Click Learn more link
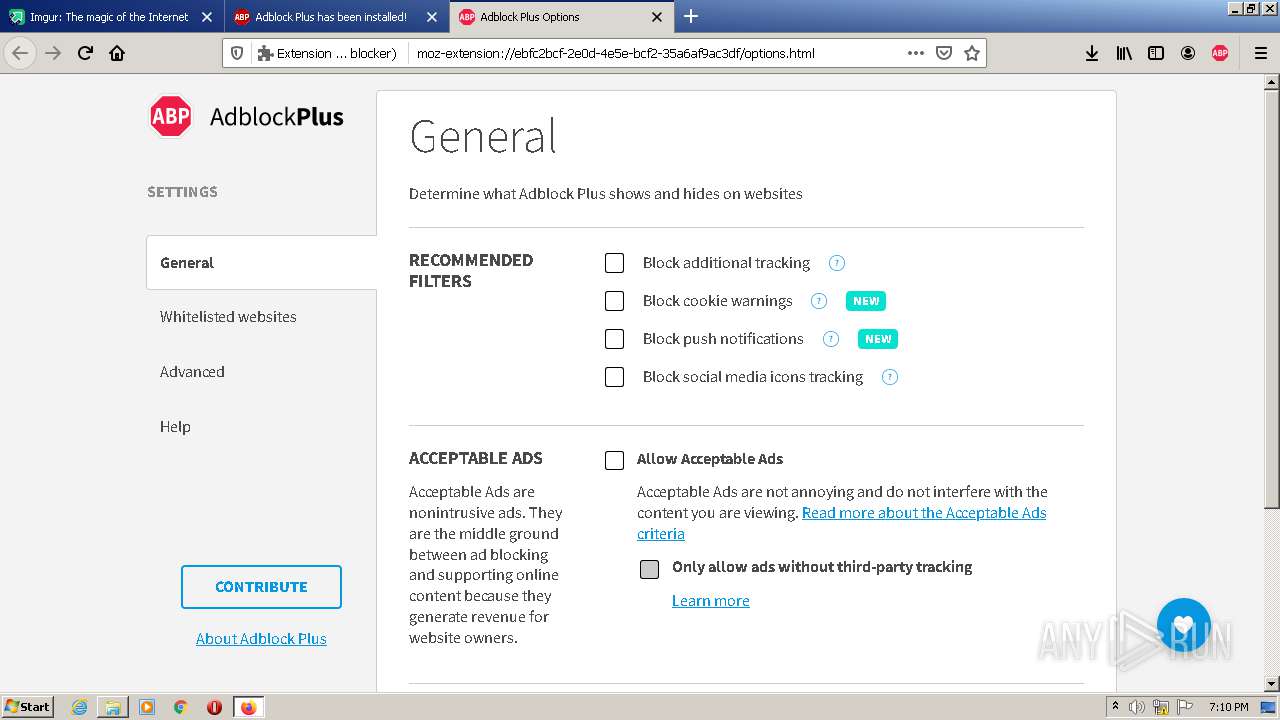1280x720 pixels. (x=711, y=601)
